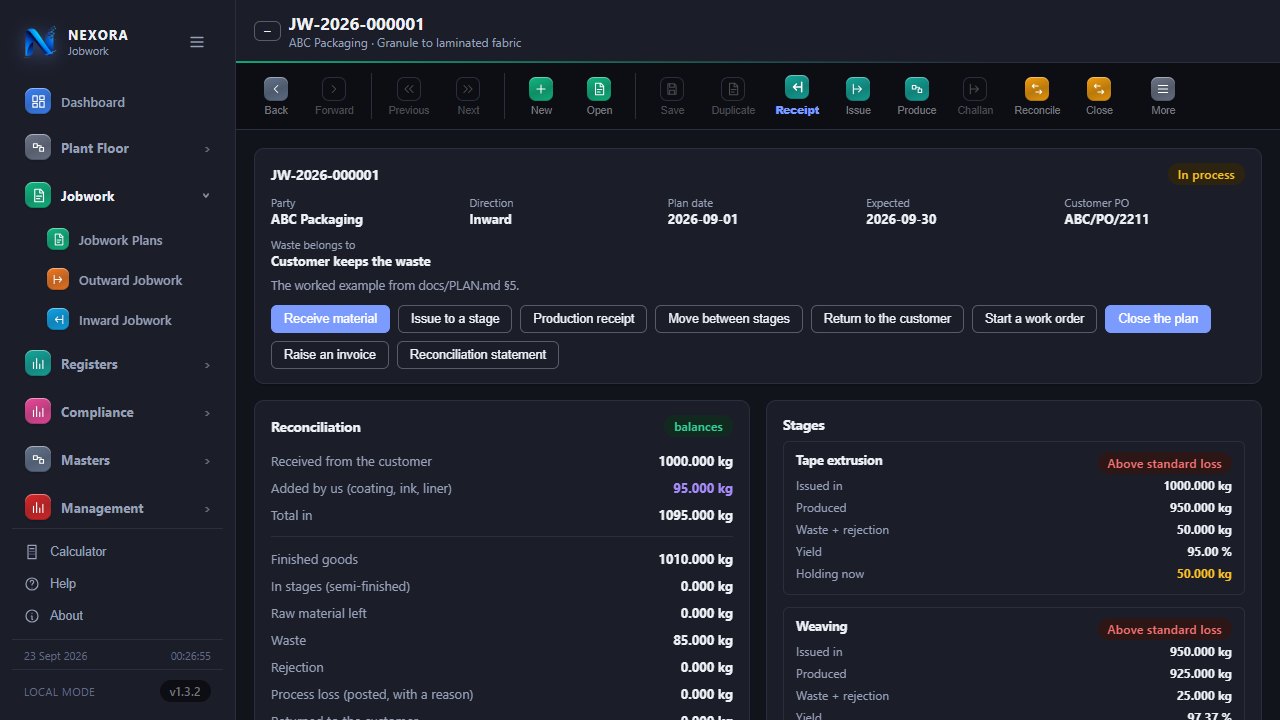Click the Raise an invoice button
The image size is (1280, 720).
tap(330, 355)
